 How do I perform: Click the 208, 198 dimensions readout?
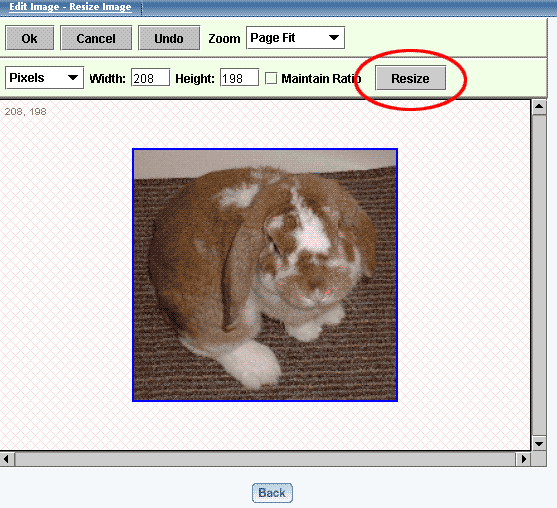[26, 112]
